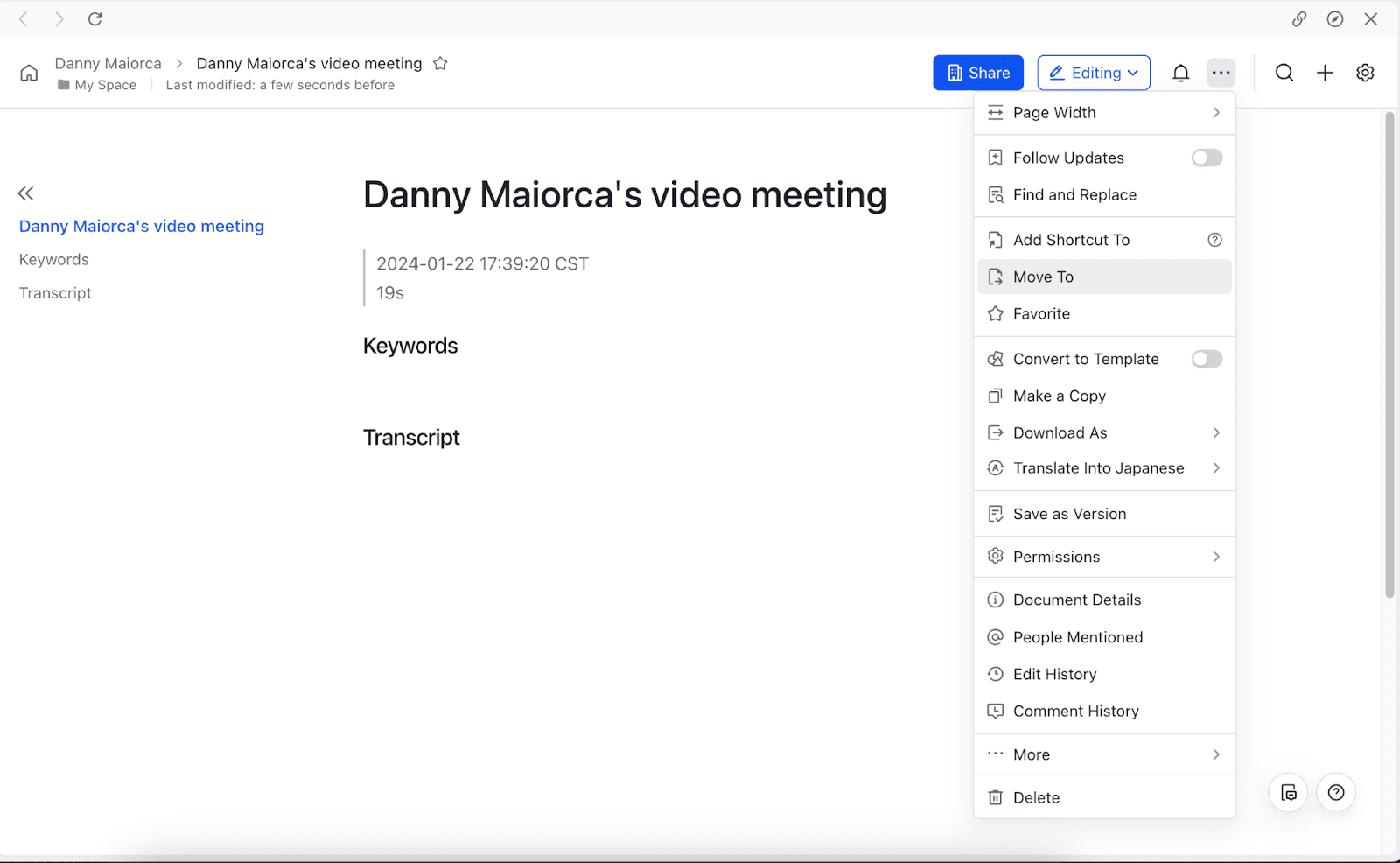The height and width of the screenshot is (863, 1400).
Task: Go to the home icon
Action: pyautogui.click(x=29, y=73)
